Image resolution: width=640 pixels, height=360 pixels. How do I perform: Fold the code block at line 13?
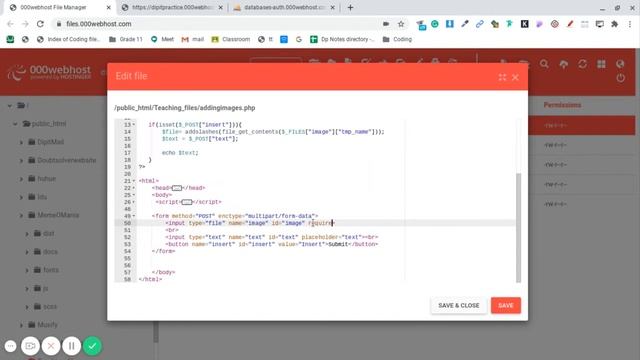point(134,124)
